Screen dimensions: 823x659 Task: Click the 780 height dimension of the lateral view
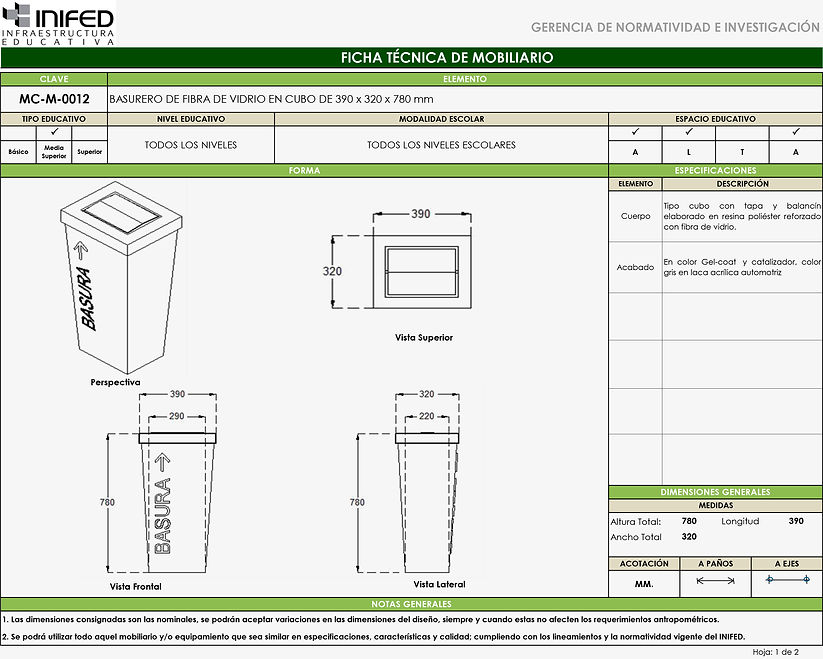coord(357,502)
